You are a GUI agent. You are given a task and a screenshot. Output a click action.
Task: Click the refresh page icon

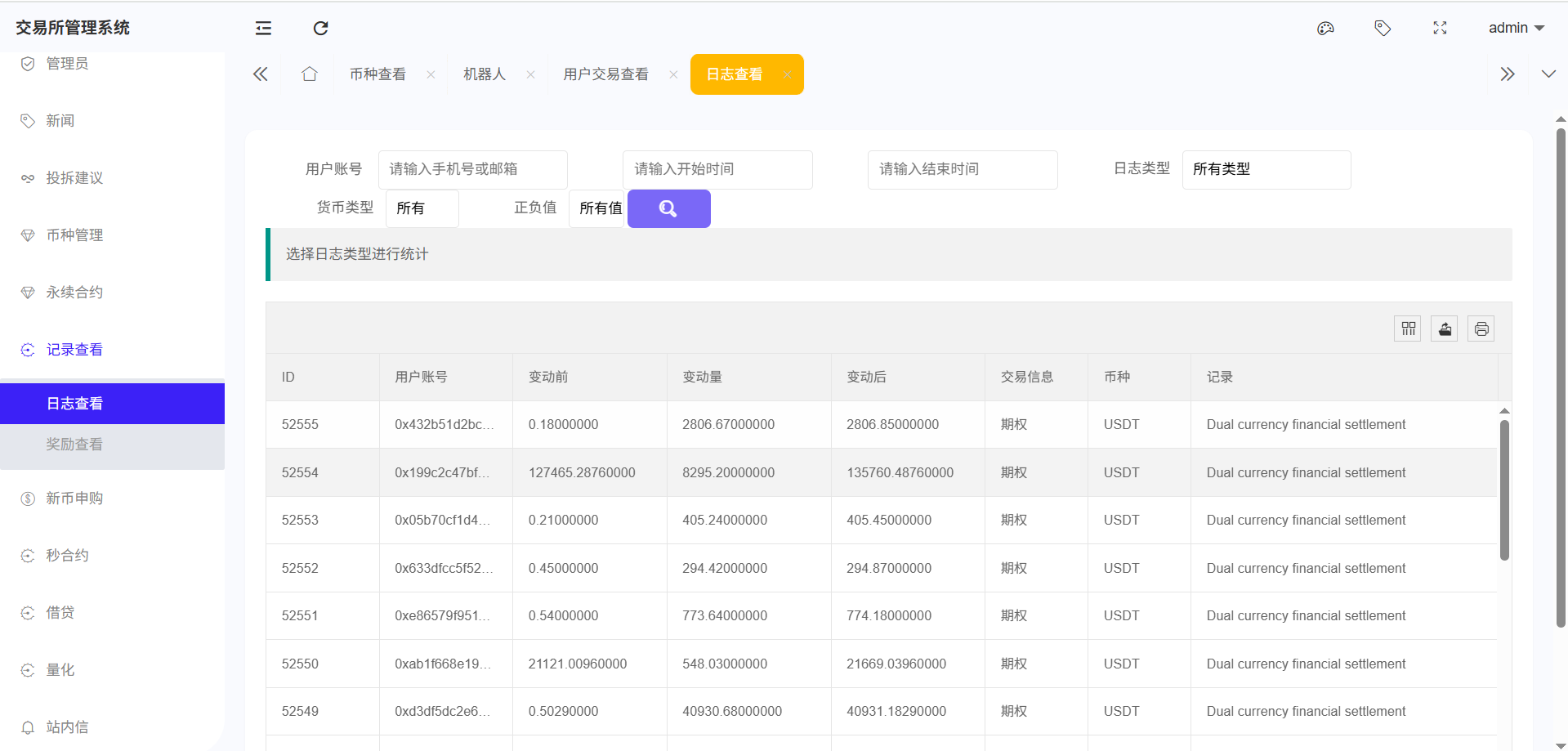320,29
